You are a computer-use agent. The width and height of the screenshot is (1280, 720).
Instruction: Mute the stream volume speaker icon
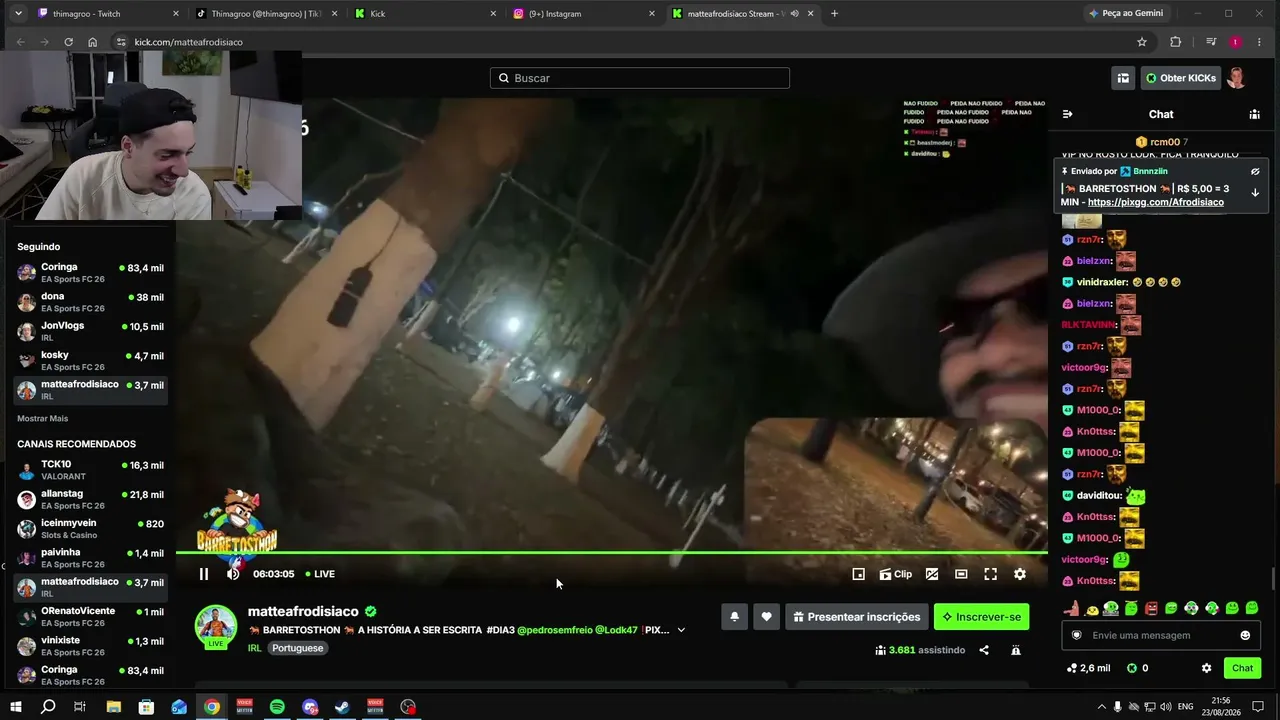pyautogui.click(x=233, y=574)
